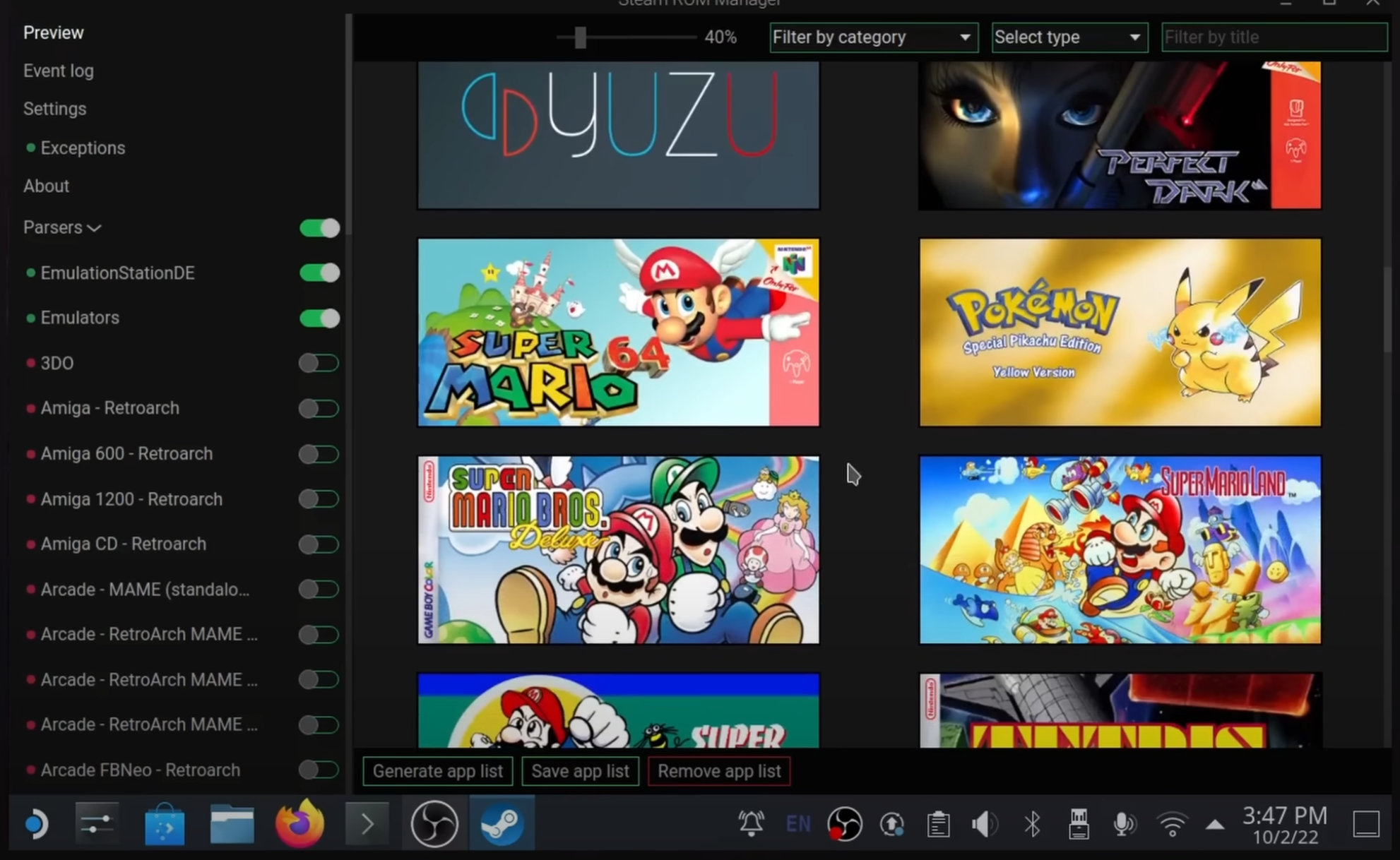Collapse the Parsers section chevron
1400x860 pixels.
94,228
